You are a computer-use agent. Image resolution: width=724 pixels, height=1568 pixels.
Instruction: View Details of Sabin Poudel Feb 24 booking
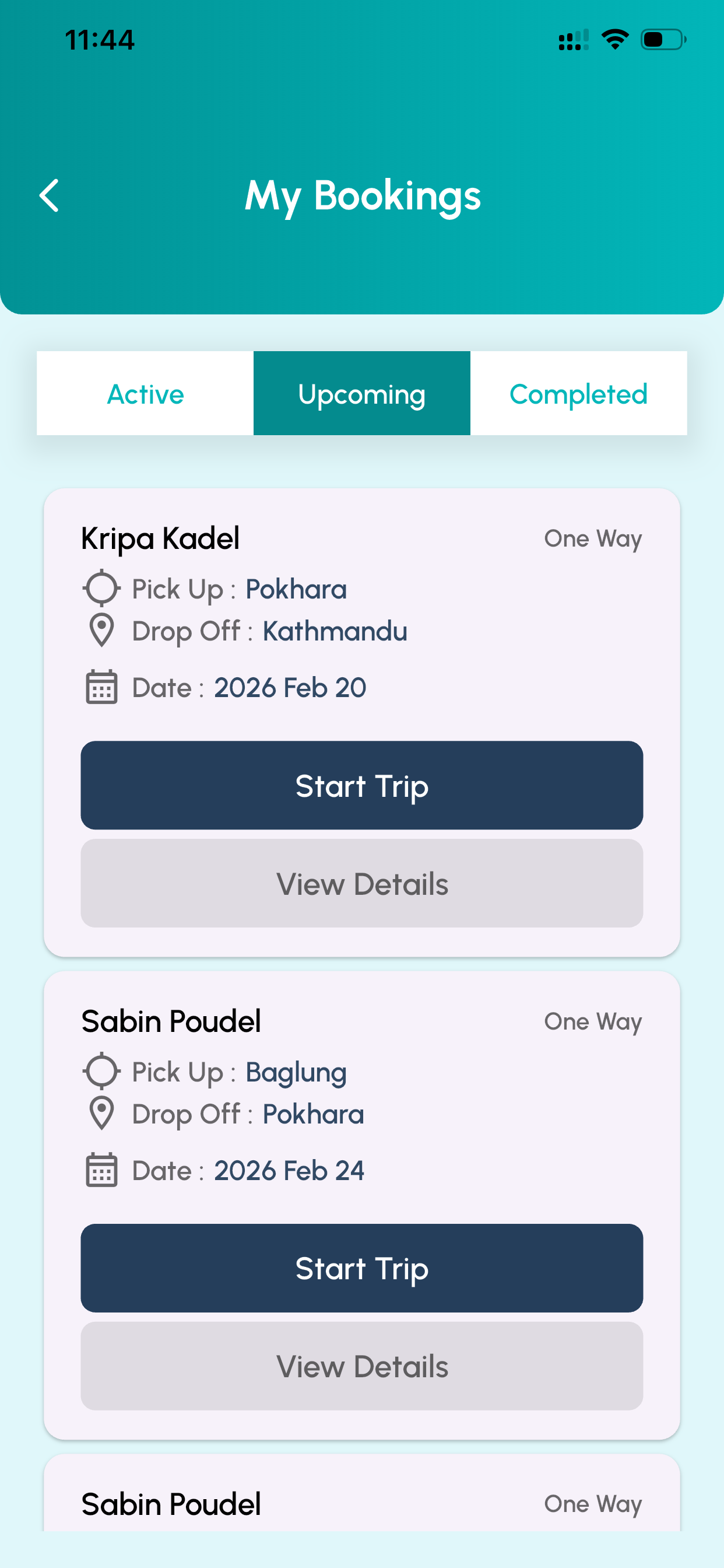click(x=362, y=1366)
